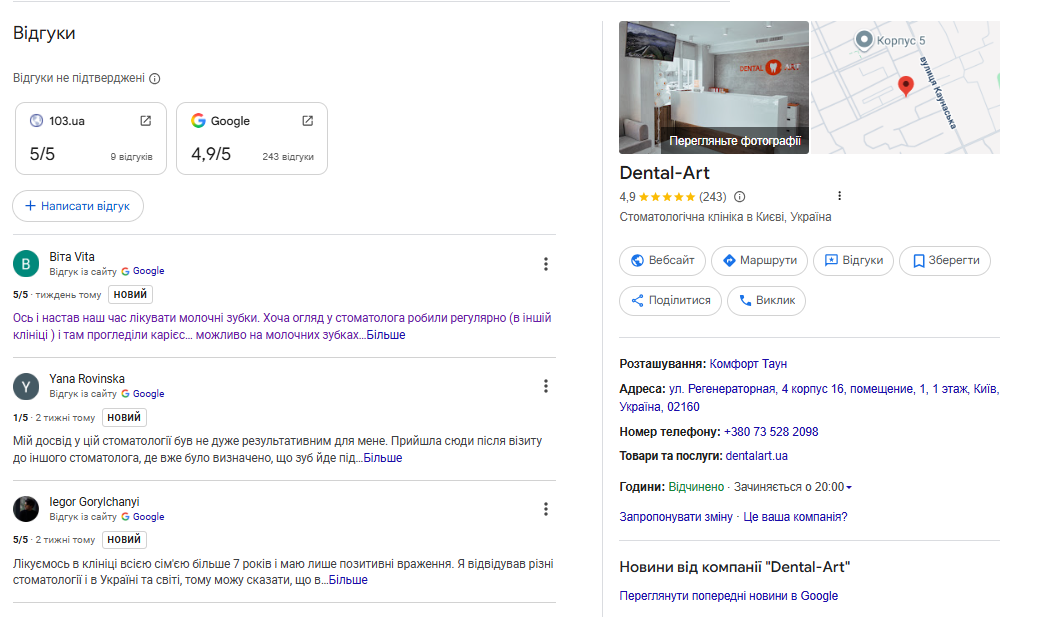1040x617 pixels.
Task: Click 'Запропонувати зміну' link
Action: pos(676,517)
